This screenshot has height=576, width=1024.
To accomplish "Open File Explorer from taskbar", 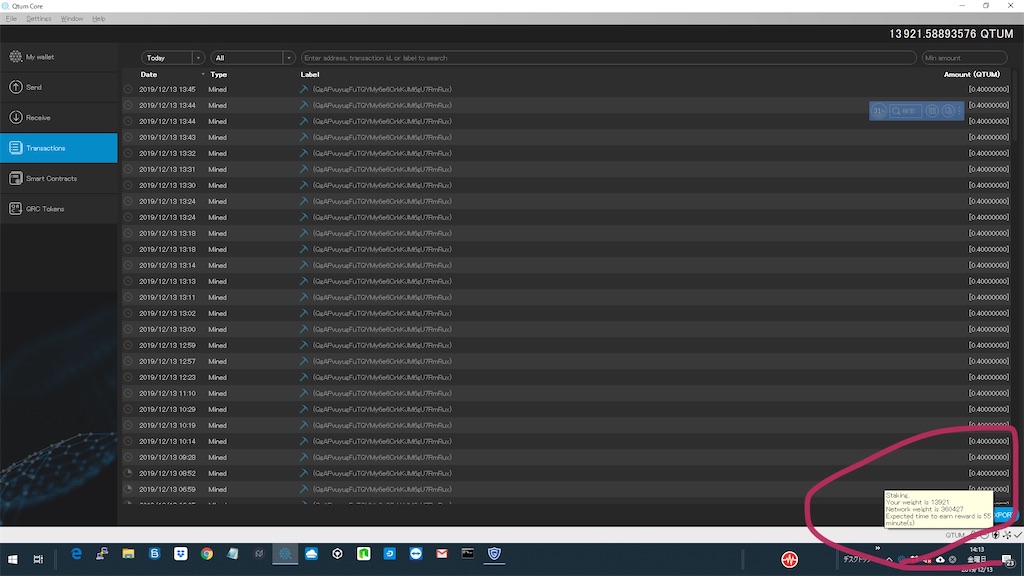I will click(128, 554).
